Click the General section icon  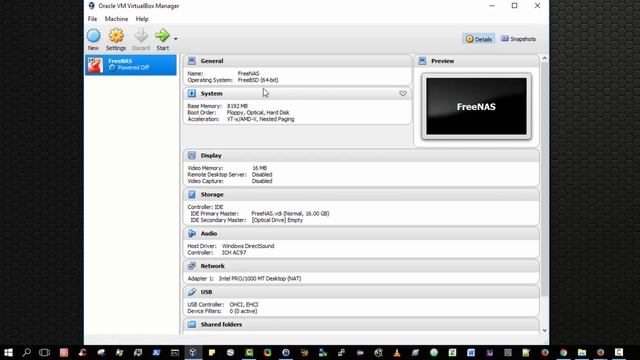click(191, 61)
